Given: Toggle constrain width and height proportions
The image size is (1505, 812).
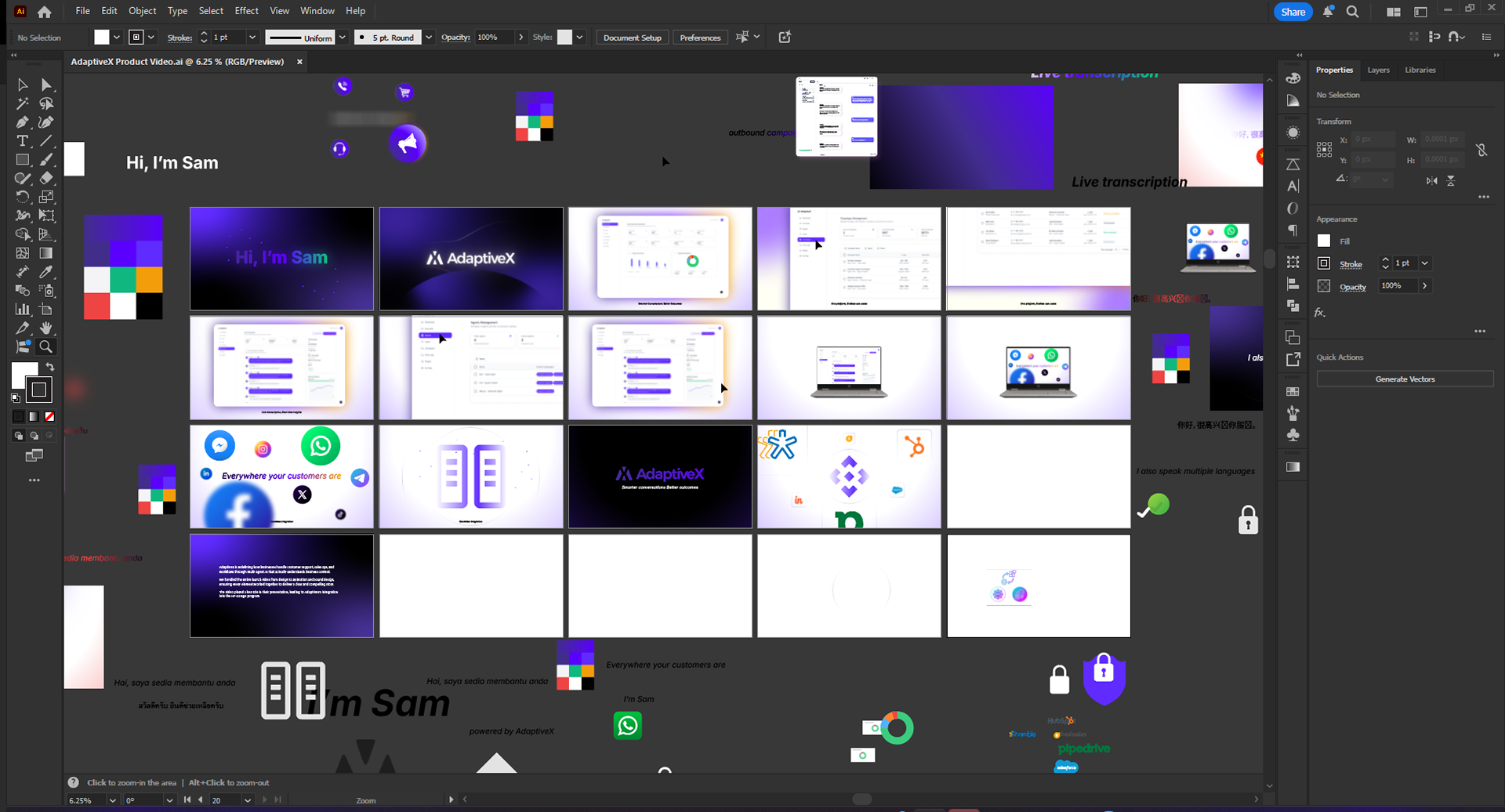Looking at the screenshot, I should pyautogui.click(x=1481, y=150).
